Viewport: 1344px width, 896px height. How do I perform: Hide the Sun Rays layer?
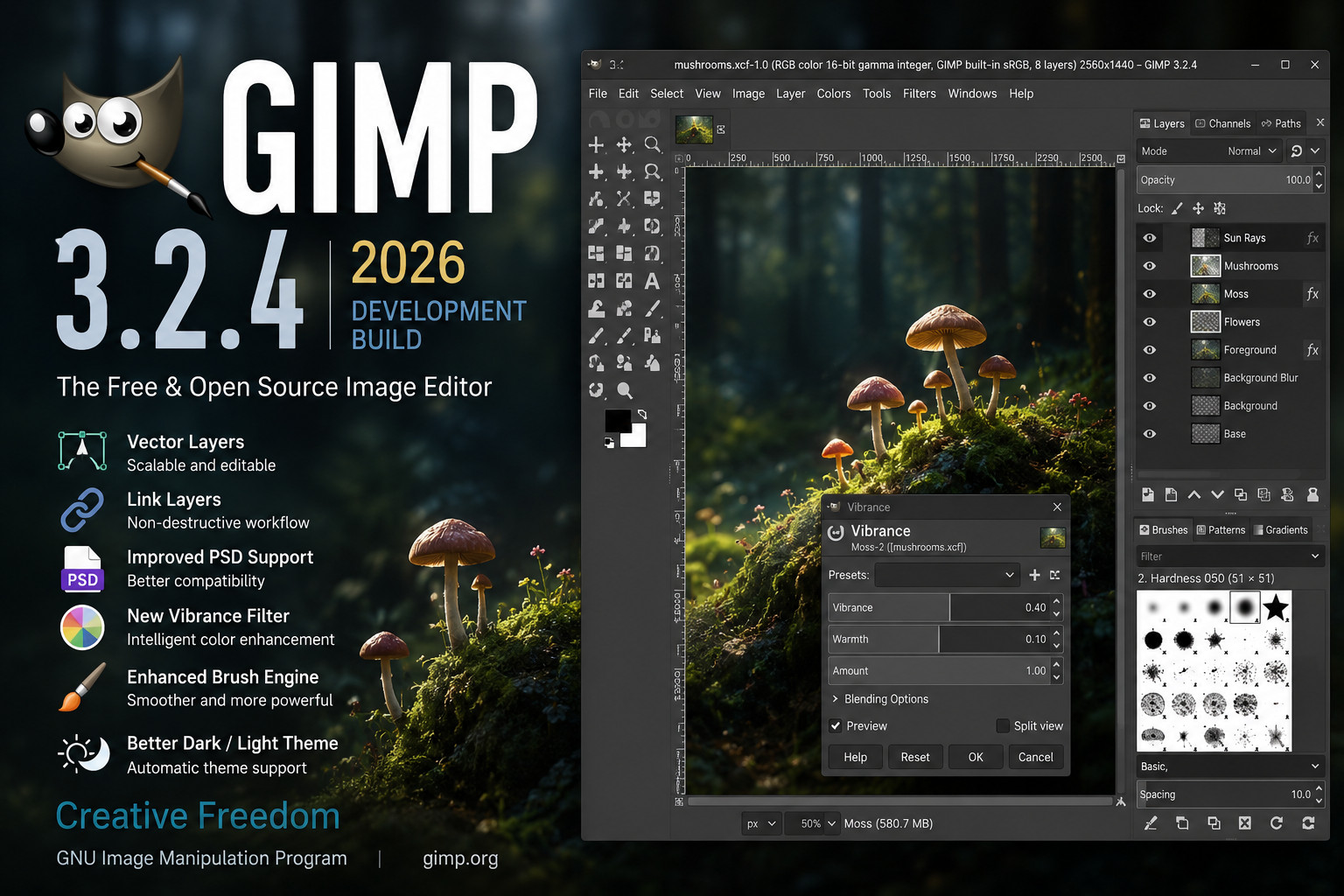(x=1150, y=238)
